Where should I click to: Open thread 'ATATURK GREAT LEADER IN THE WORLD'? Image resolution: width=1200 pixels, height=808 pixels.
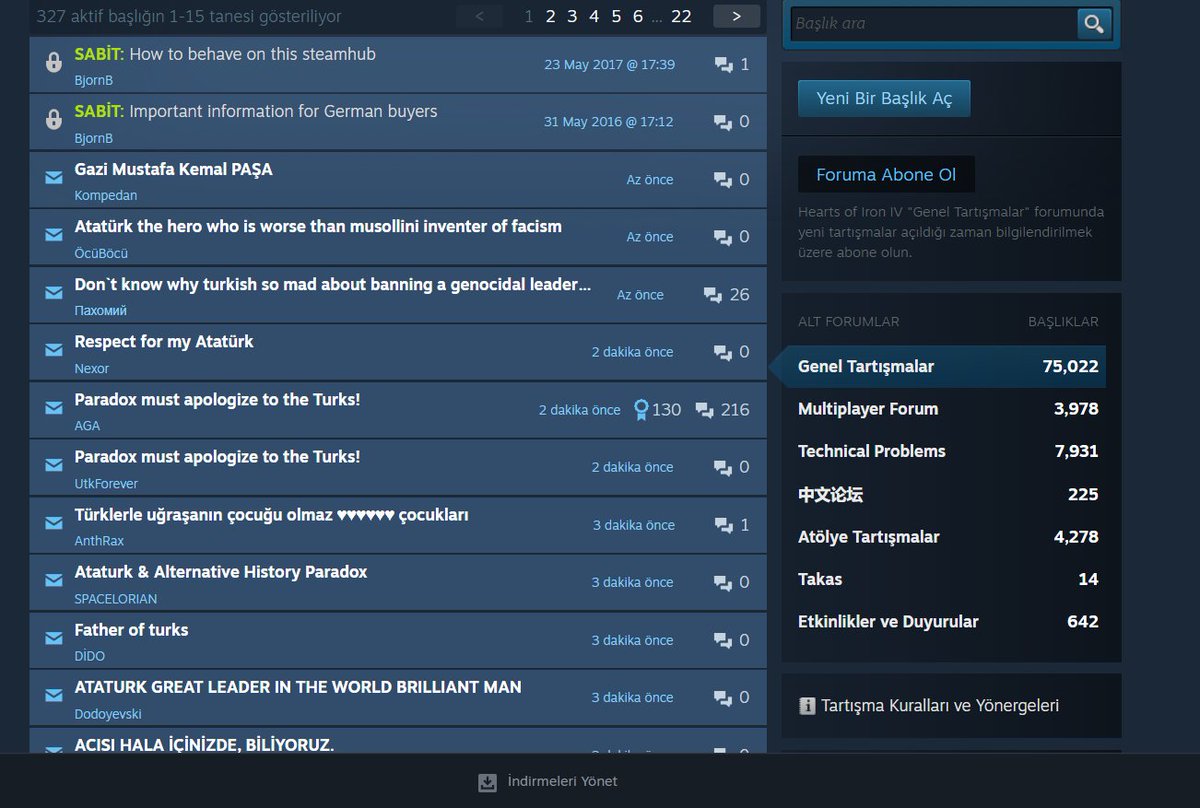[298, 687]
